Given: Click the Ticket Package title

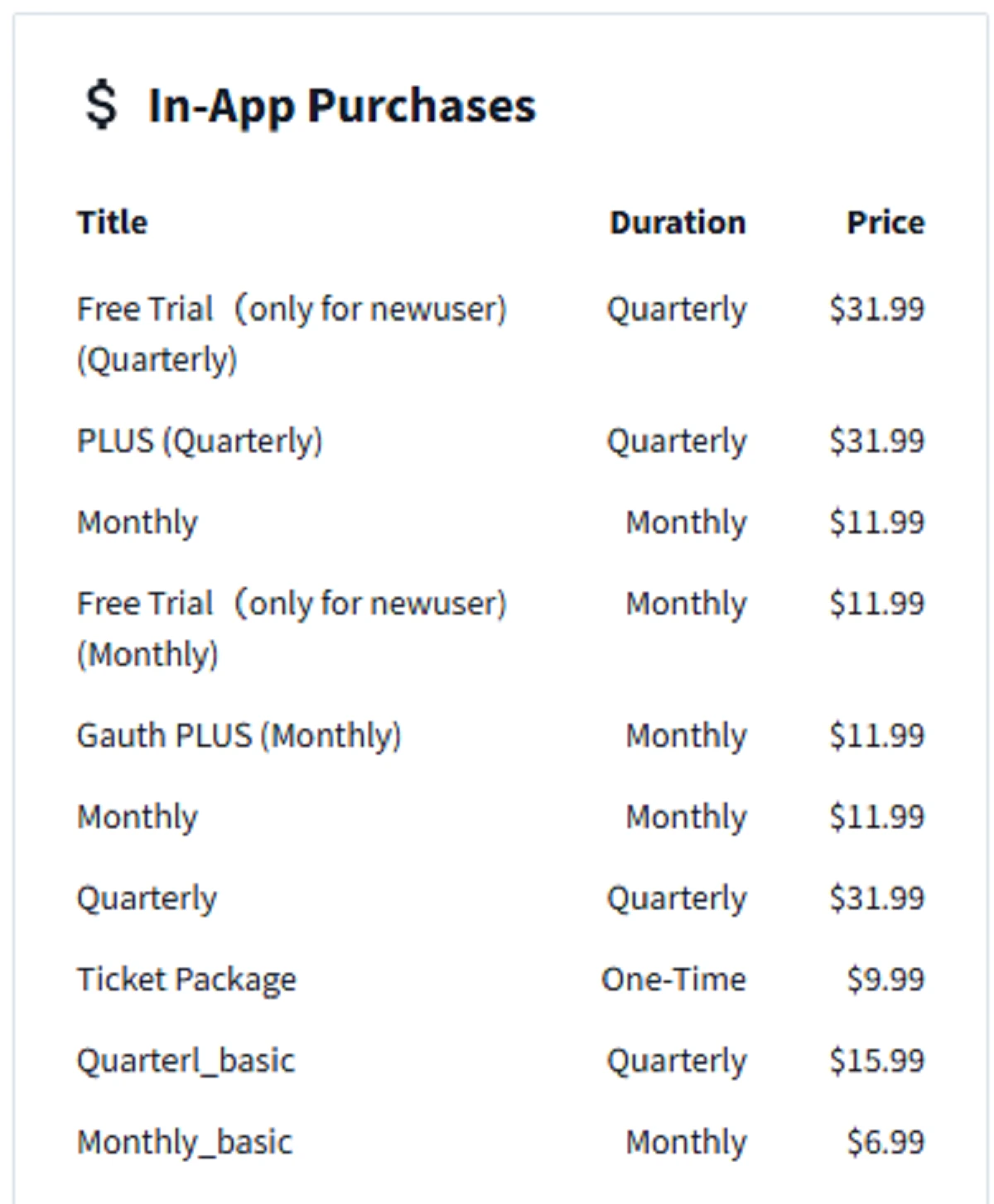Looking at the screenshot, I should tap(186, 980).
